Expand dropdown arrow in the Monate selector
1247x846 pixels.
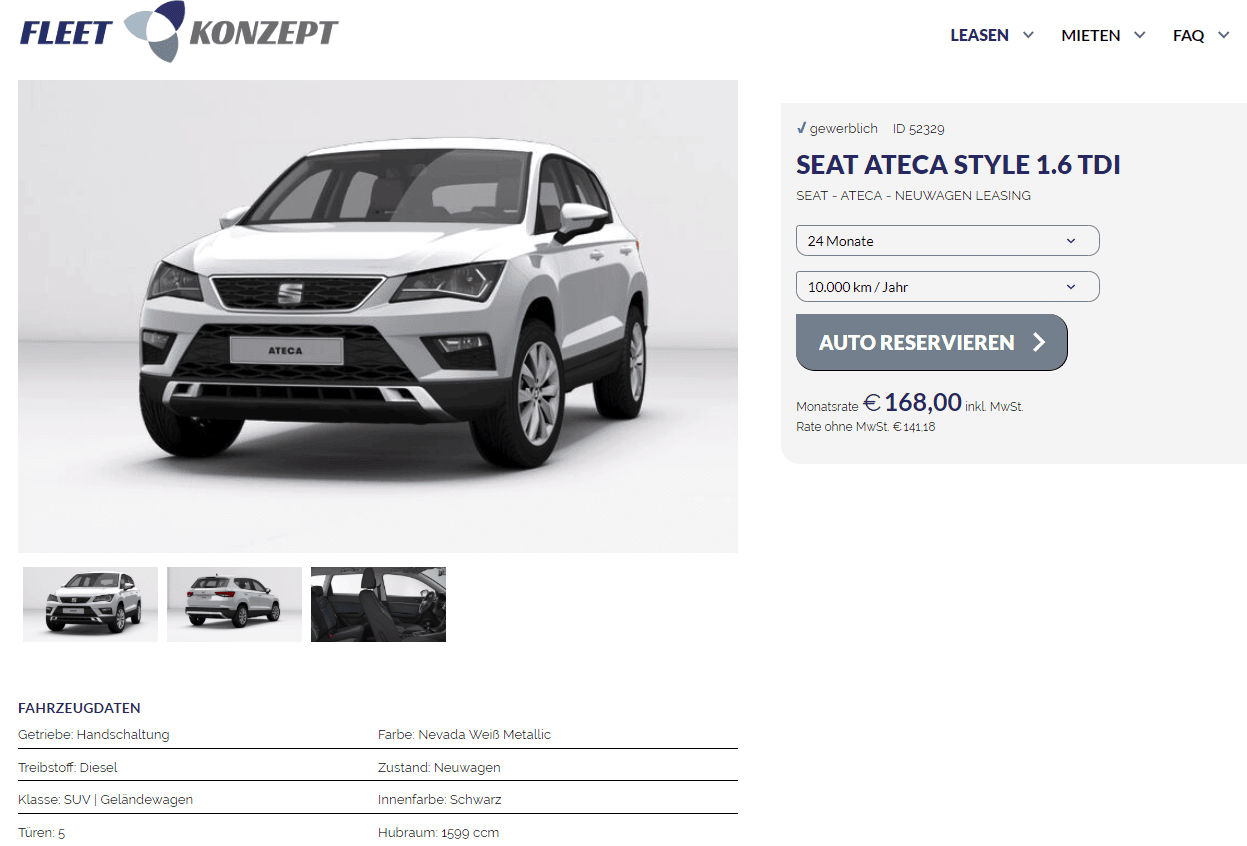[1071, 241]
